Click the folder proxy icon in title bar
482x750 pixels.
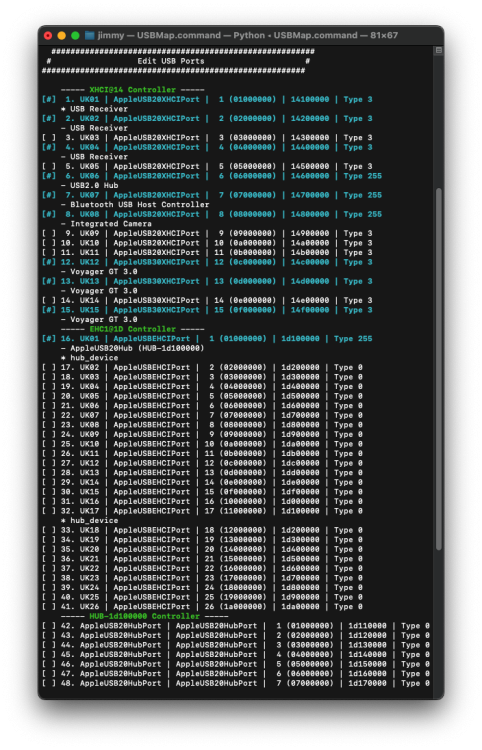tap(89, 35)
